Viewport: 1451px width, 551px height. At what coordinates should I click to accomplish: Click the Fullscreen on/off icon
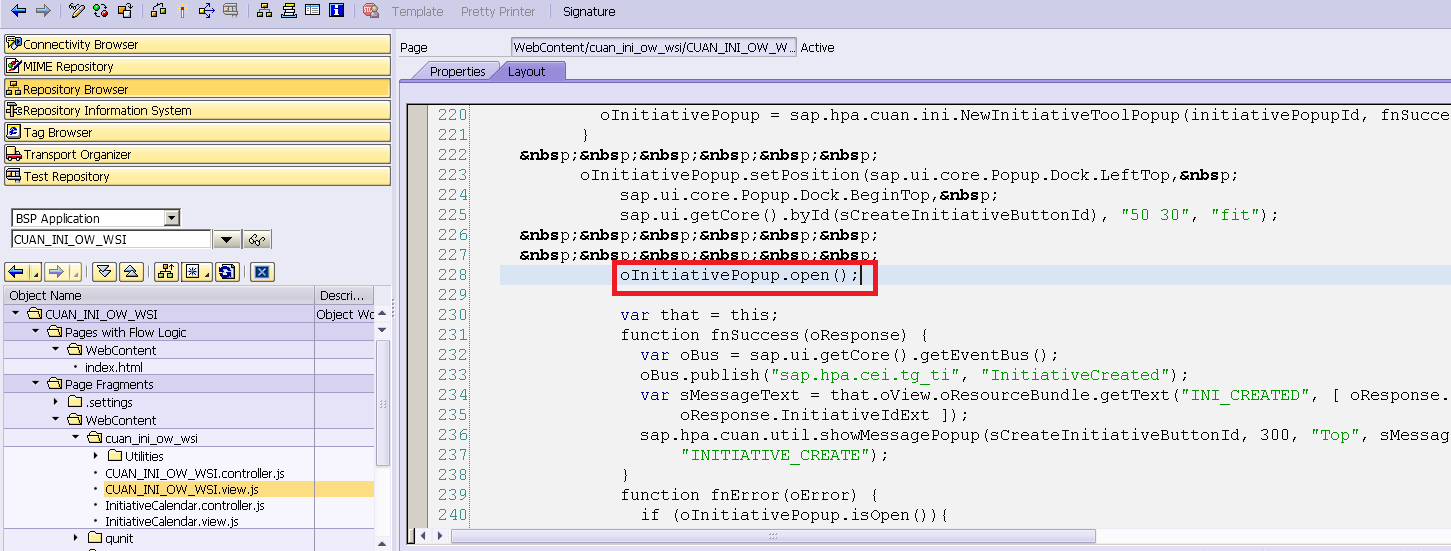(312, 11)
